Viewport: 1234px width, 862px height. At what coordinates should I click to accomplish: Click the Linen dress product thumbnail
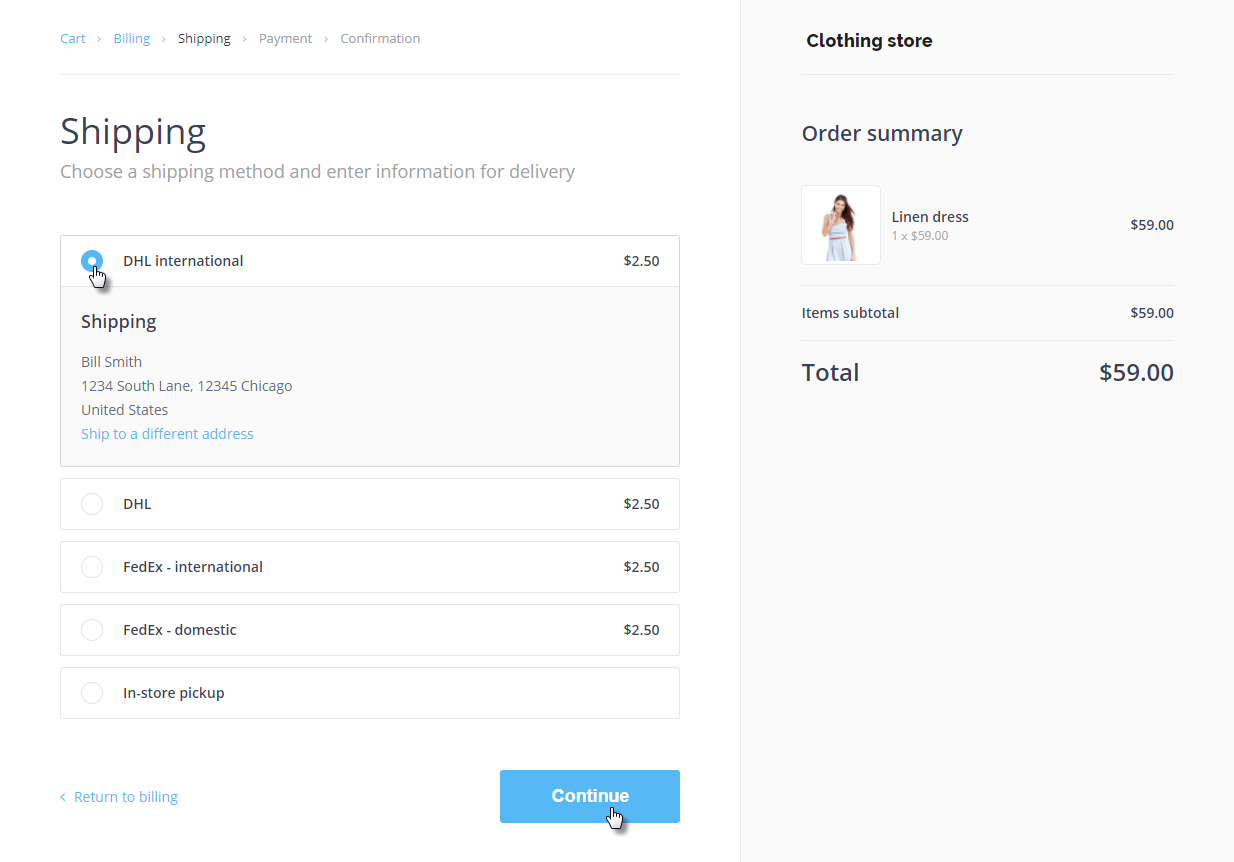[840, 225]
